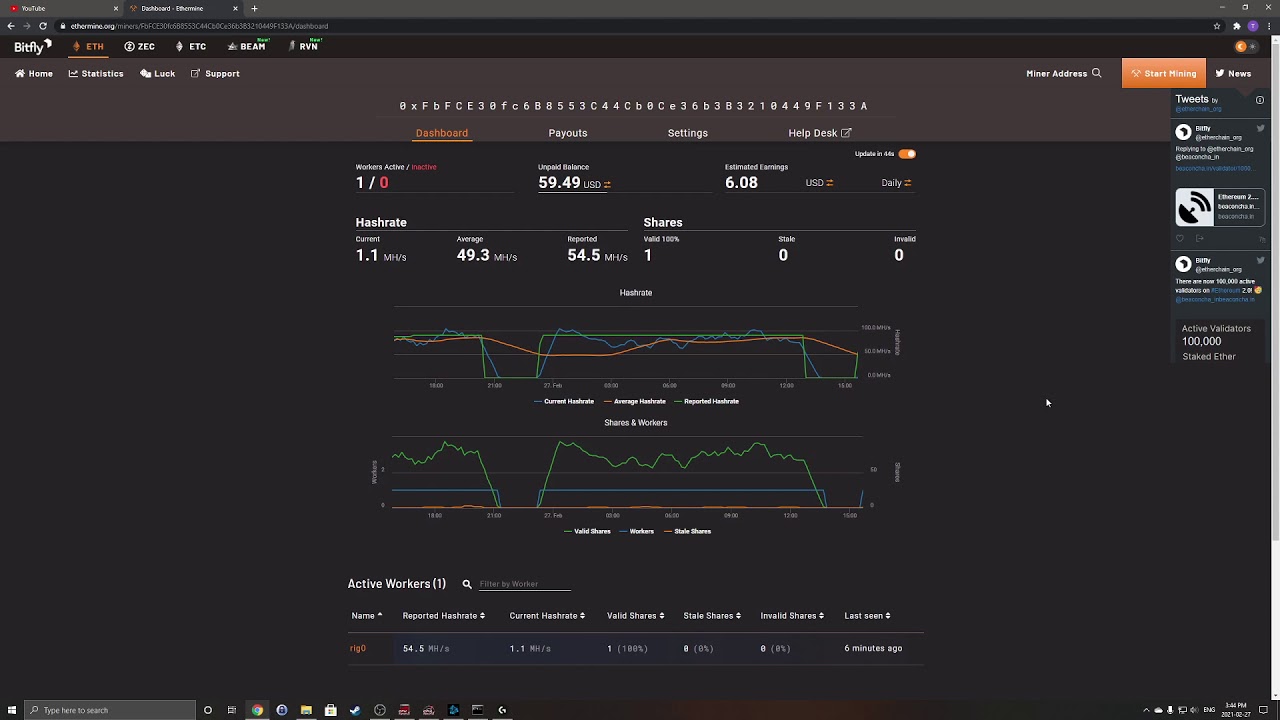This screenshot has height=720, width=1280.
Task: Open a new browser tab
Action: click(x=254, y=8)
